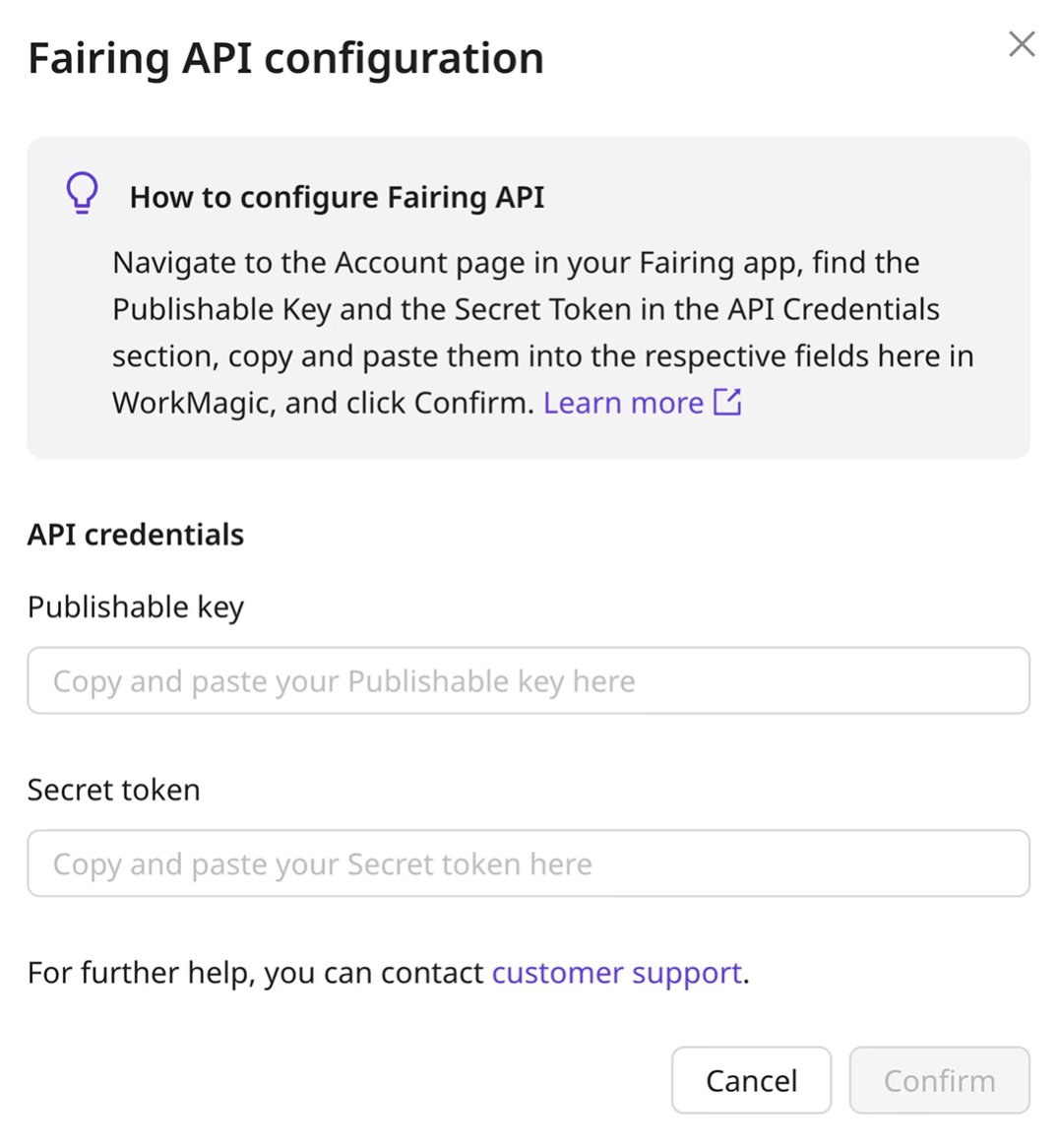Click the external link icon after Learn more
This screenshot has width=1059, height=1148.
click(727, 402)
